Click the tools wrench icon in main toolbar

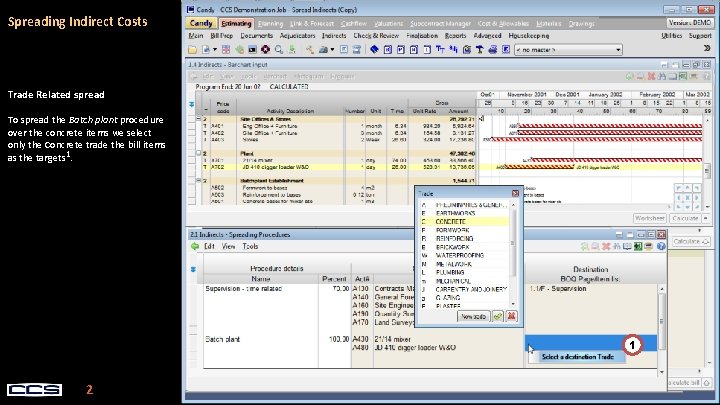pyautogui.click(x=310, y=50)
